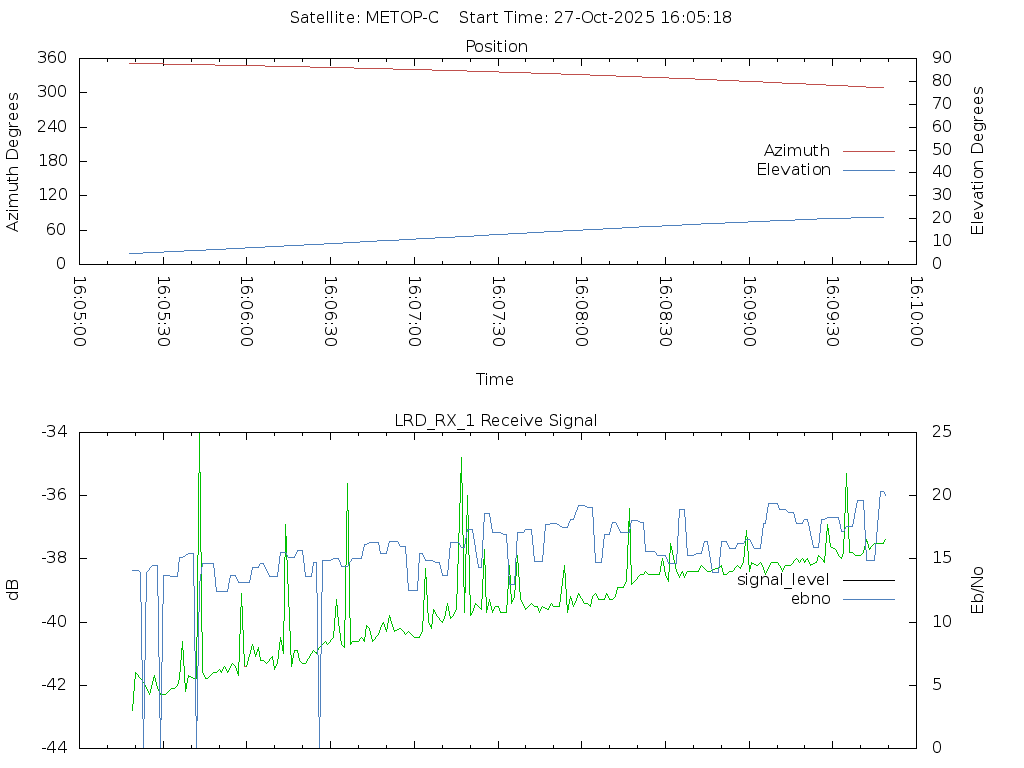Viewport: 1024px width, 768px height.
Task: Click the red Azimuth legend line sample
Action: point(868,151)
